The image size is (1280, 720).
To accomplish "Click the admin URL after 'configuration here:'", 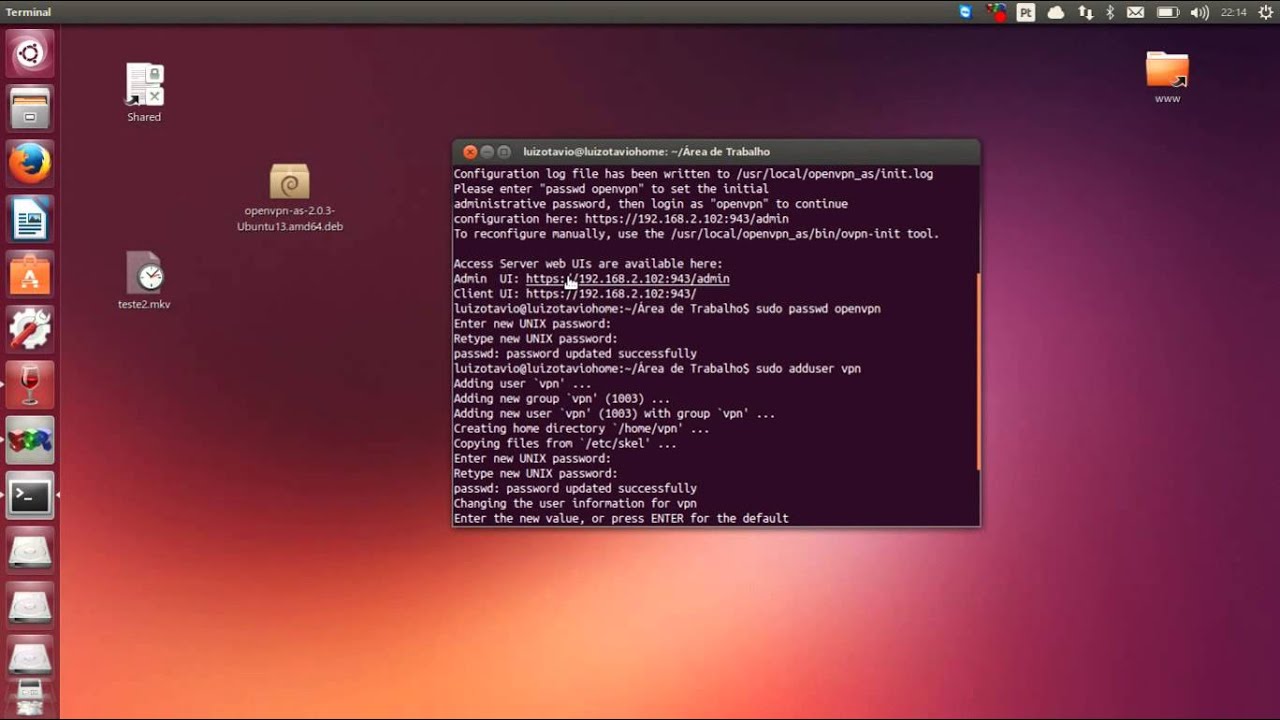I will (687, 219).
